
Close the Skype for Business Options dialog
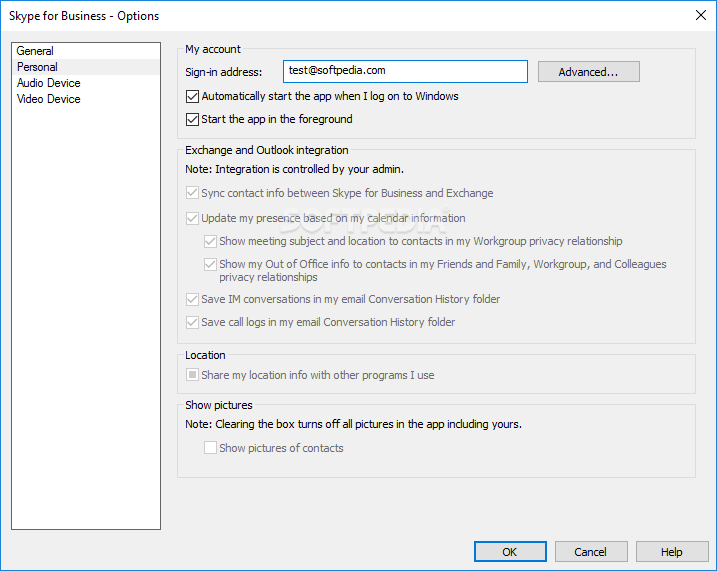(701, 15)
